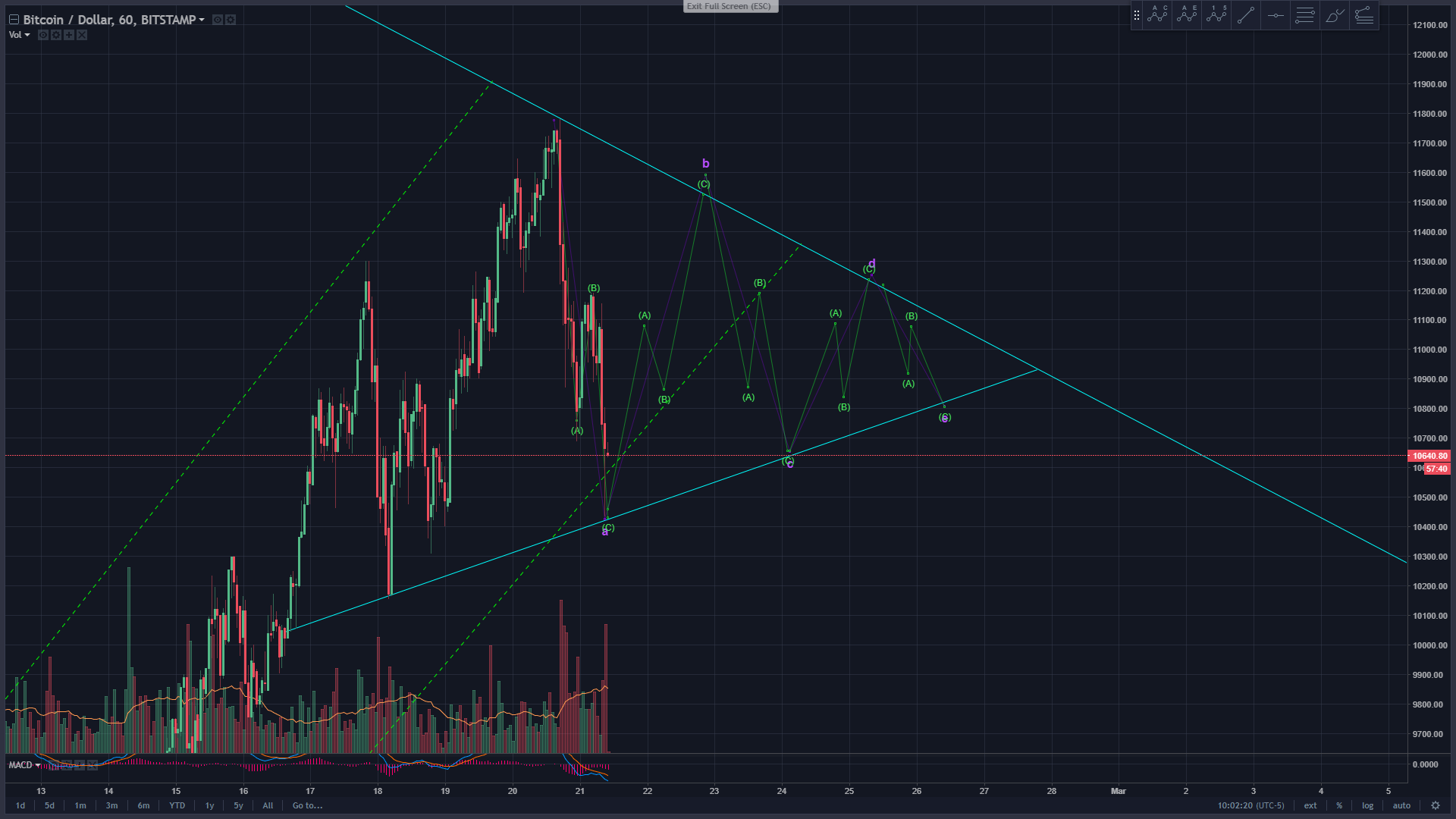
Task: Open the Vol indicator dropdown
Action: (27, 35)
